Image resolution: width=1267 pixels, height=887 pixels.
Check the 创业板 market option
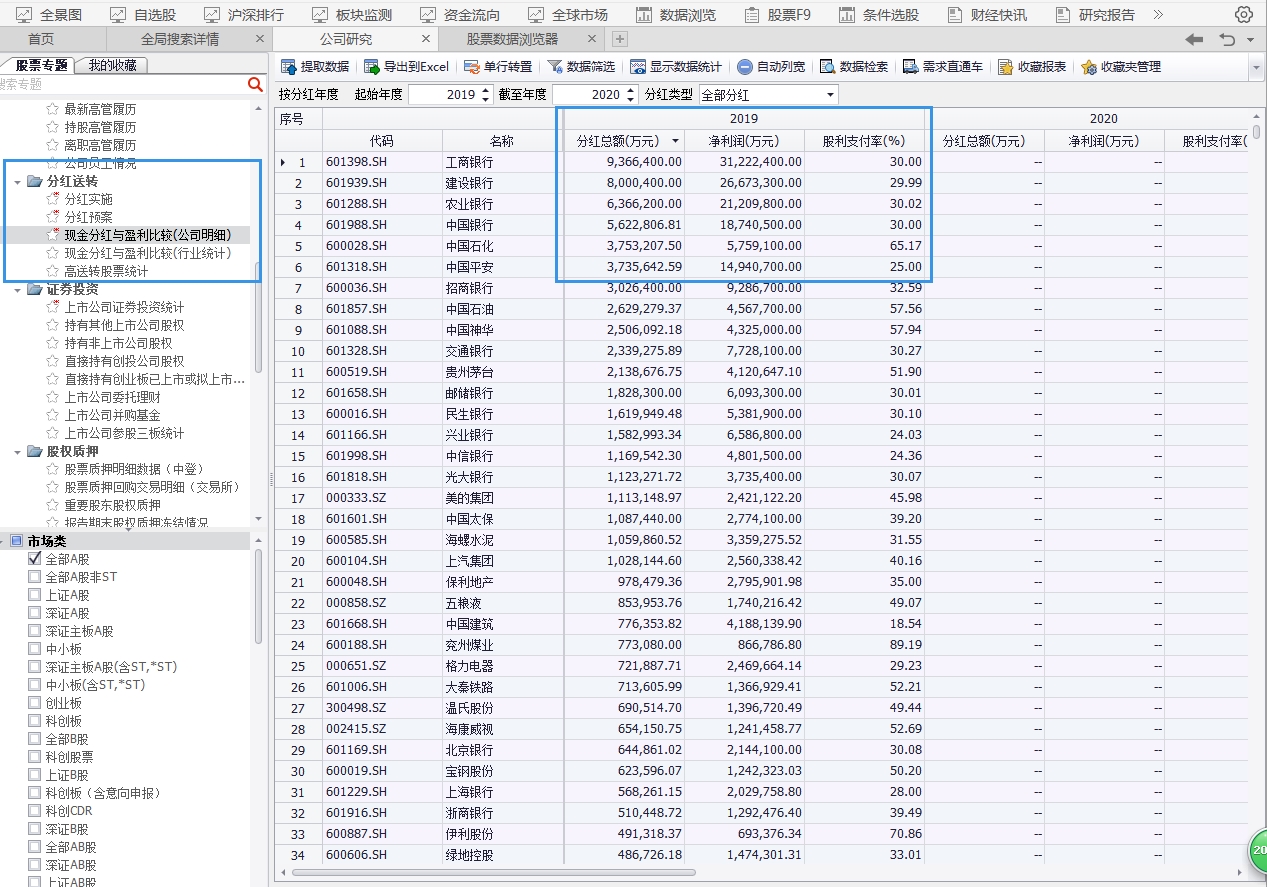(35, 702)
